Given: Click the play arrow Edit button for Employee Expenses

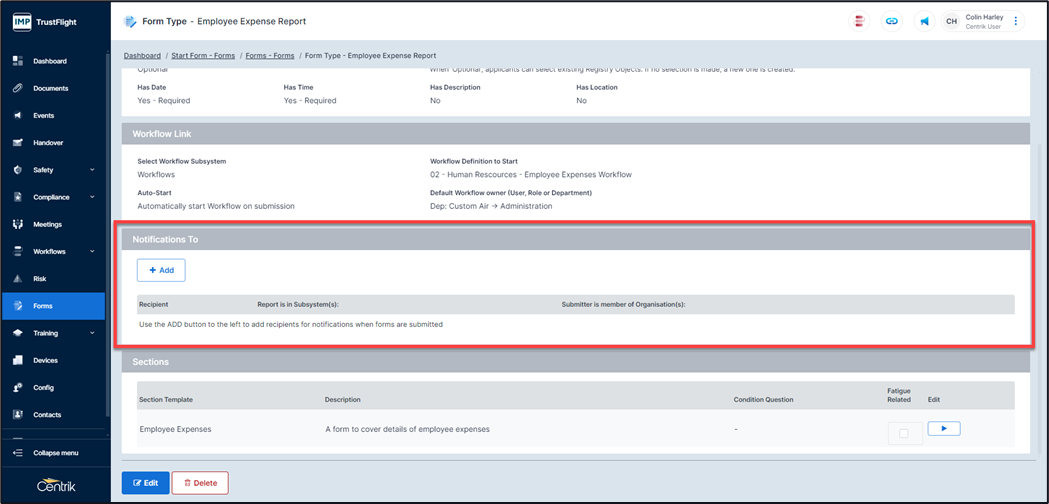Looking at the screenshot, I should (943, 429).
